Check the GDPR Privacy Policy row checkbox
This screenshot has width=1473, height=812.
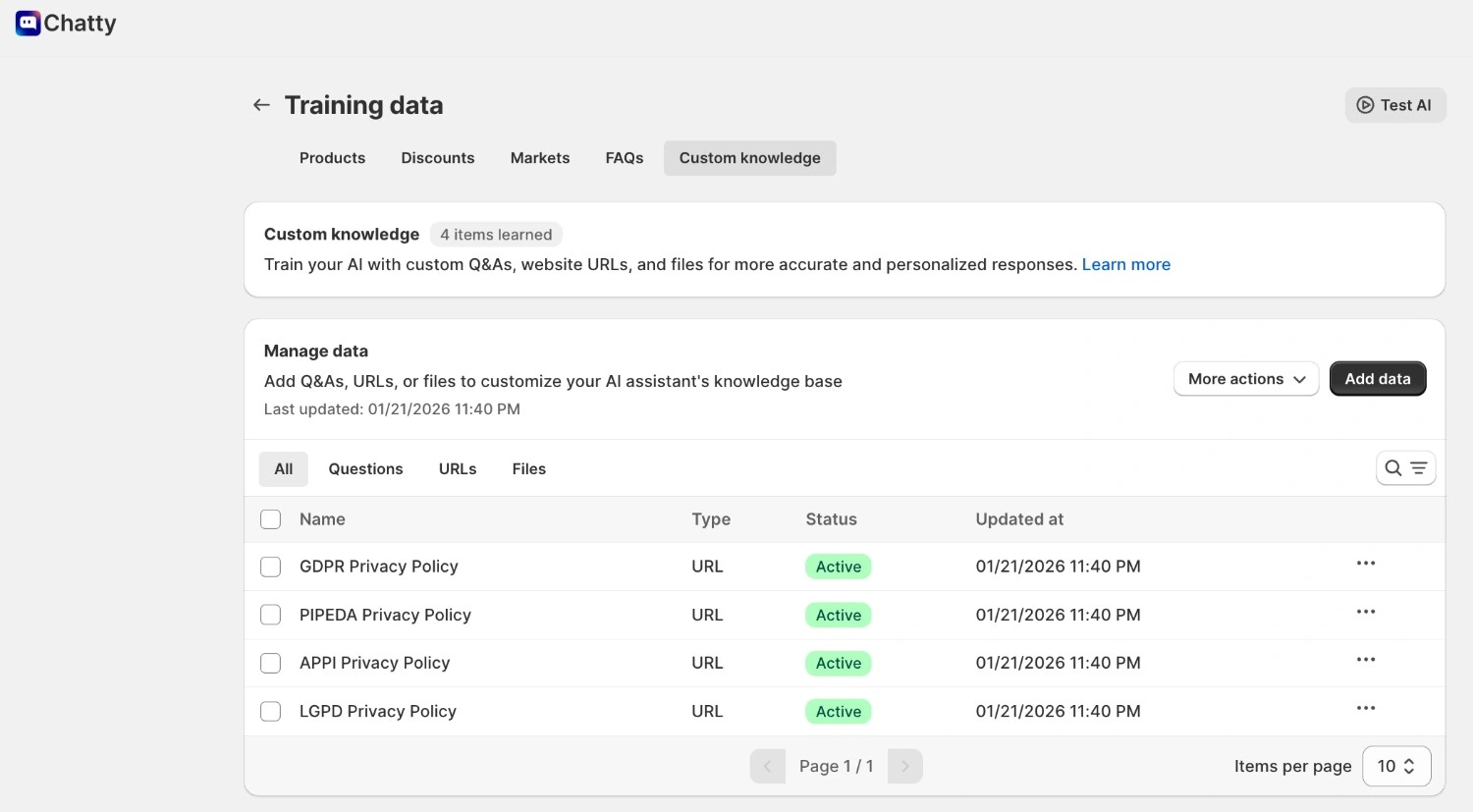(271, 567)
